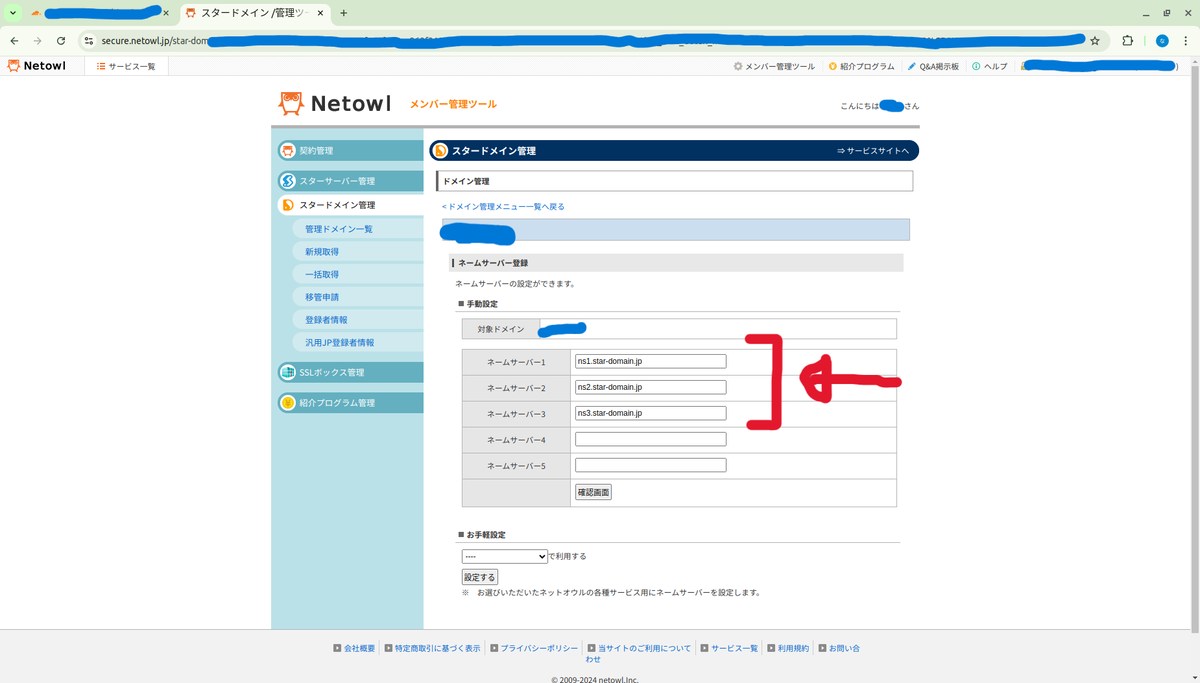The height and width of the screenshot is (683, 1200).
Task: Open the お手軽設定 service dropdown
Action: (x=504, y=556)
